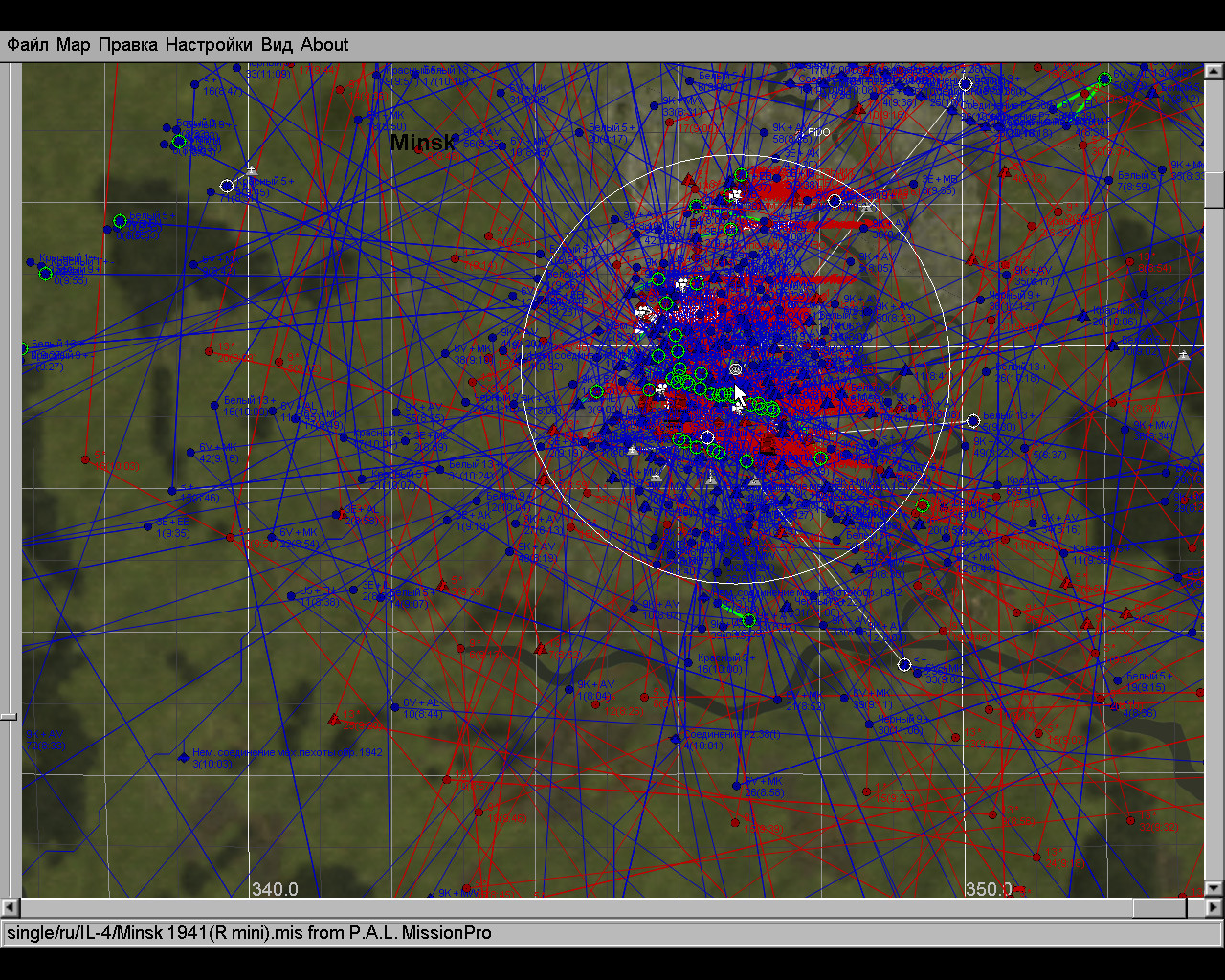This screenshot has width=1225, height=980.
Task: Select the German mechanized infantry unit diamond marker
Action: tap(183, 757)
